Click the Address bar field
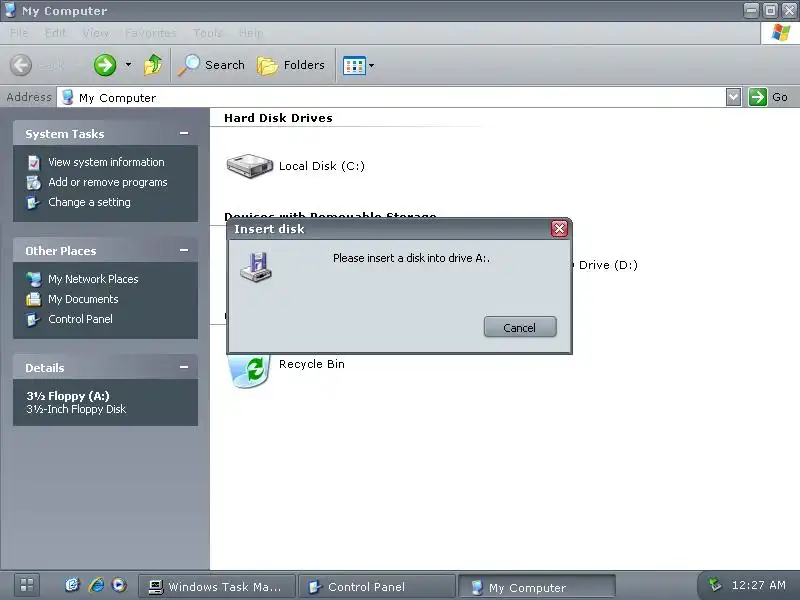The image size is (800, 600). coord(391,97)
